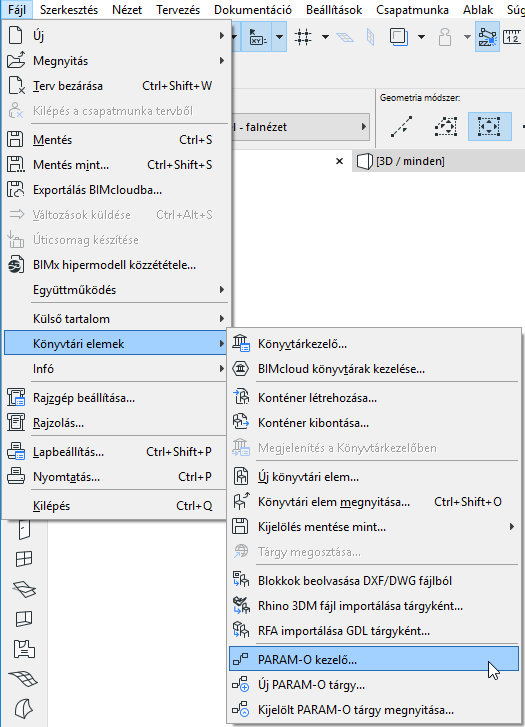This screenshot has height=727, width=525.
Task: Click the Új PARAM-O tárgy plus icon
Action: tap(241, 684)
